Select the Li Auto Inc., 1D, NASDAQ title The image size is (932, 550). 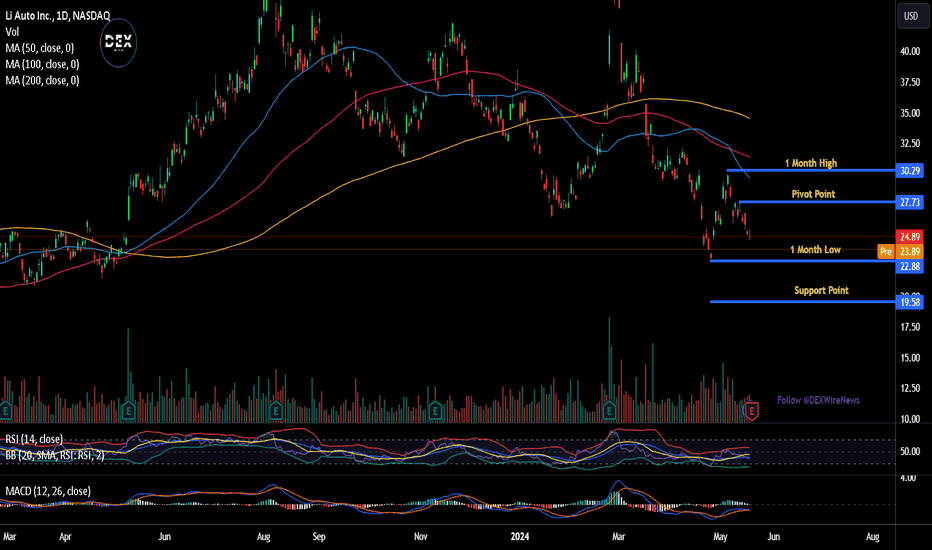58,16
